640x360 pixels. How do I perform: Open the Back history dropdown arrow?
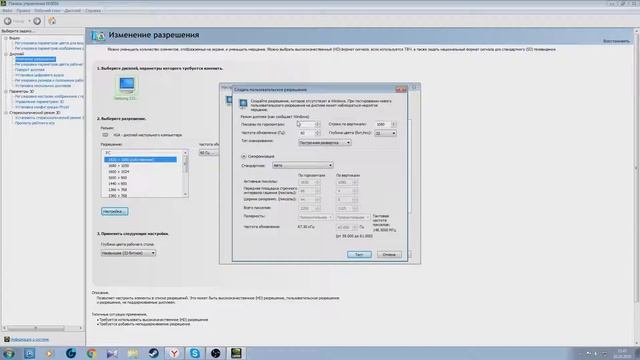tap(29, 21)
